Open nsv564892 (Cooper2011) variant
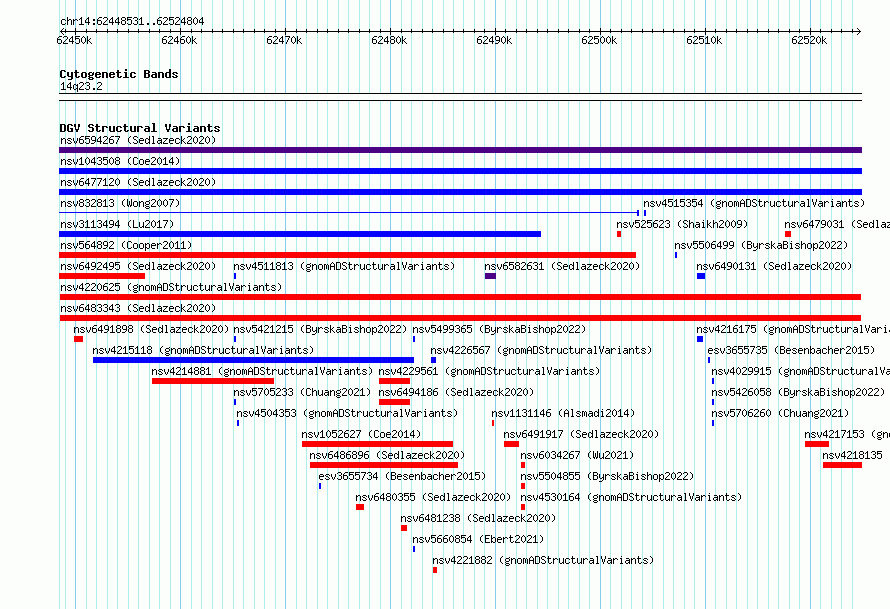The height and width of the screenshot is (609, 890). (x=126, y=245)
